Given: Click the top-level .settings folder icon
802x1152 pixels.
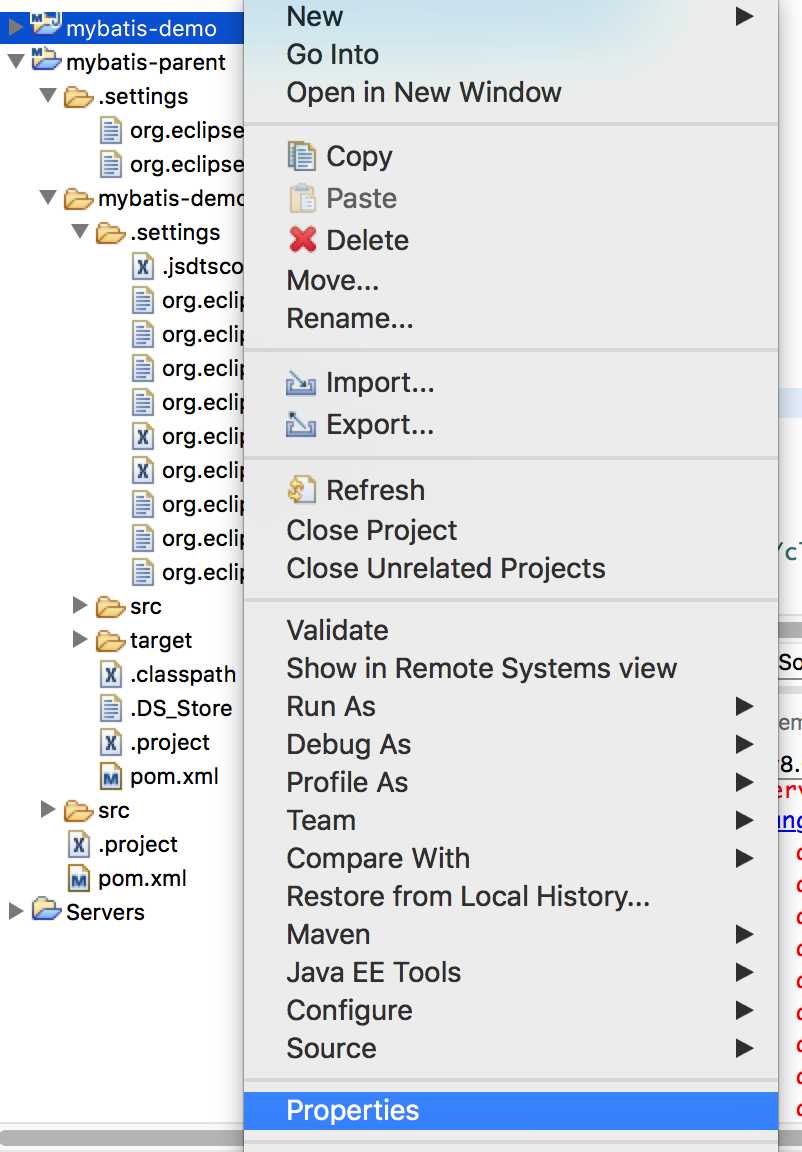Looking at the screenshot, I should click(78, 96).
